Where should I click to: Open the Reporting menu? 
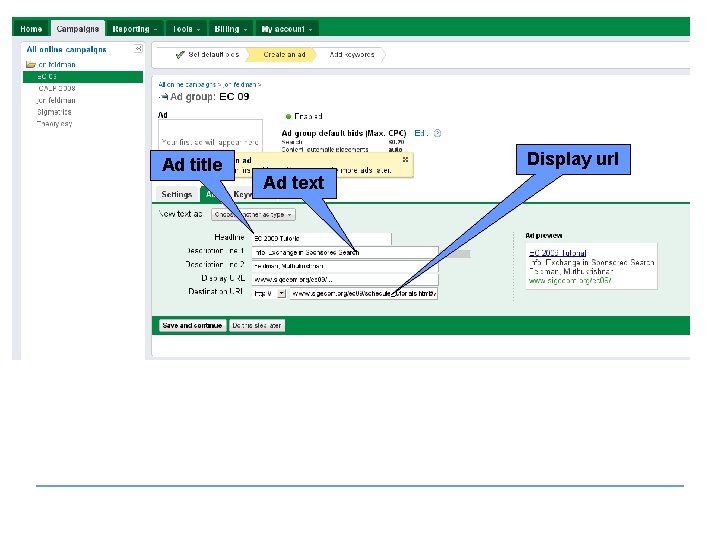coord(135,29)
